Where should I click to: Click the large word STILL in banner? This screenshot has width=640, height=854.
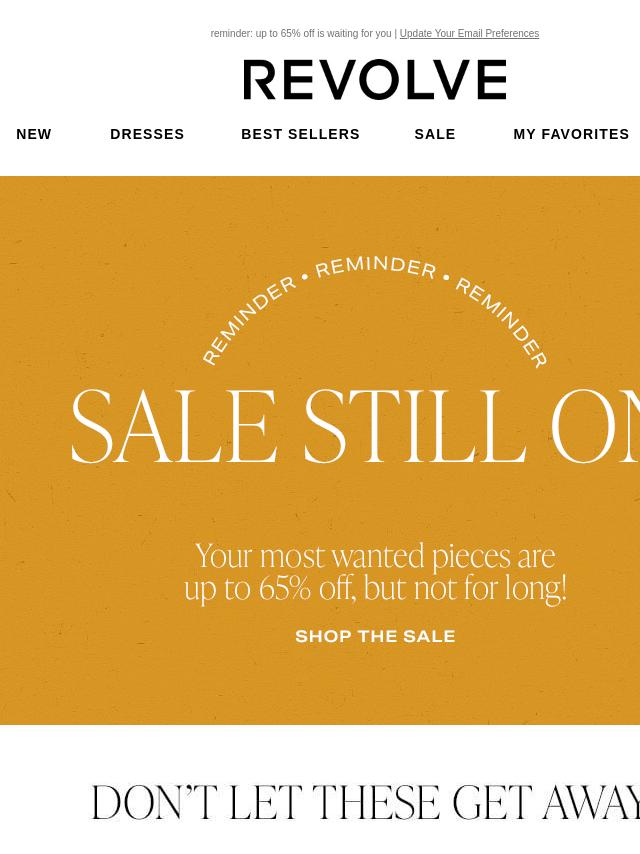(x=415, y=426)
